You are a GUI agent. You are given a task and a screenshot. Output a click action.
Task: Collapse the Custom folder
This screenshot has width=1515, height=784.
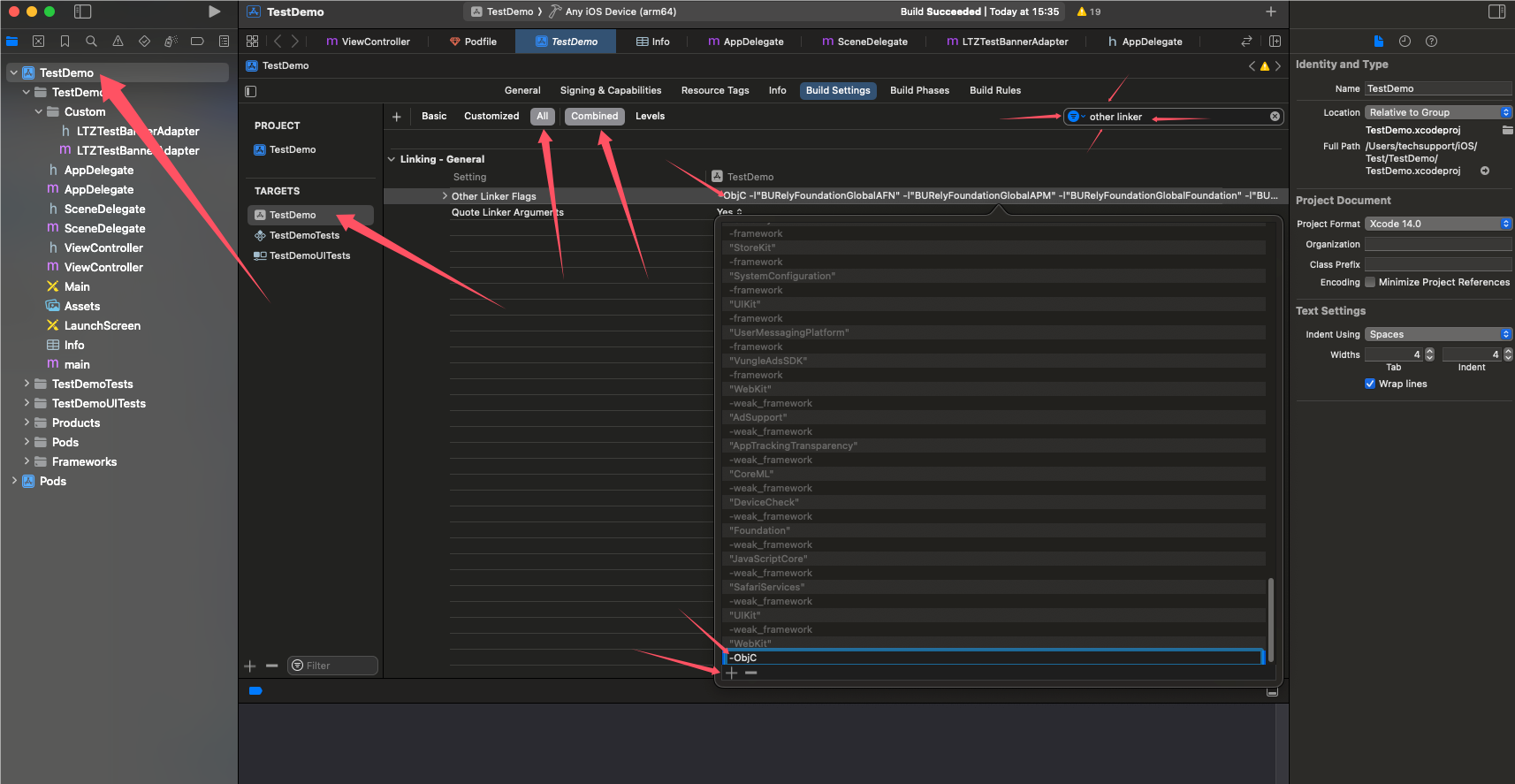tap(39, 111)
